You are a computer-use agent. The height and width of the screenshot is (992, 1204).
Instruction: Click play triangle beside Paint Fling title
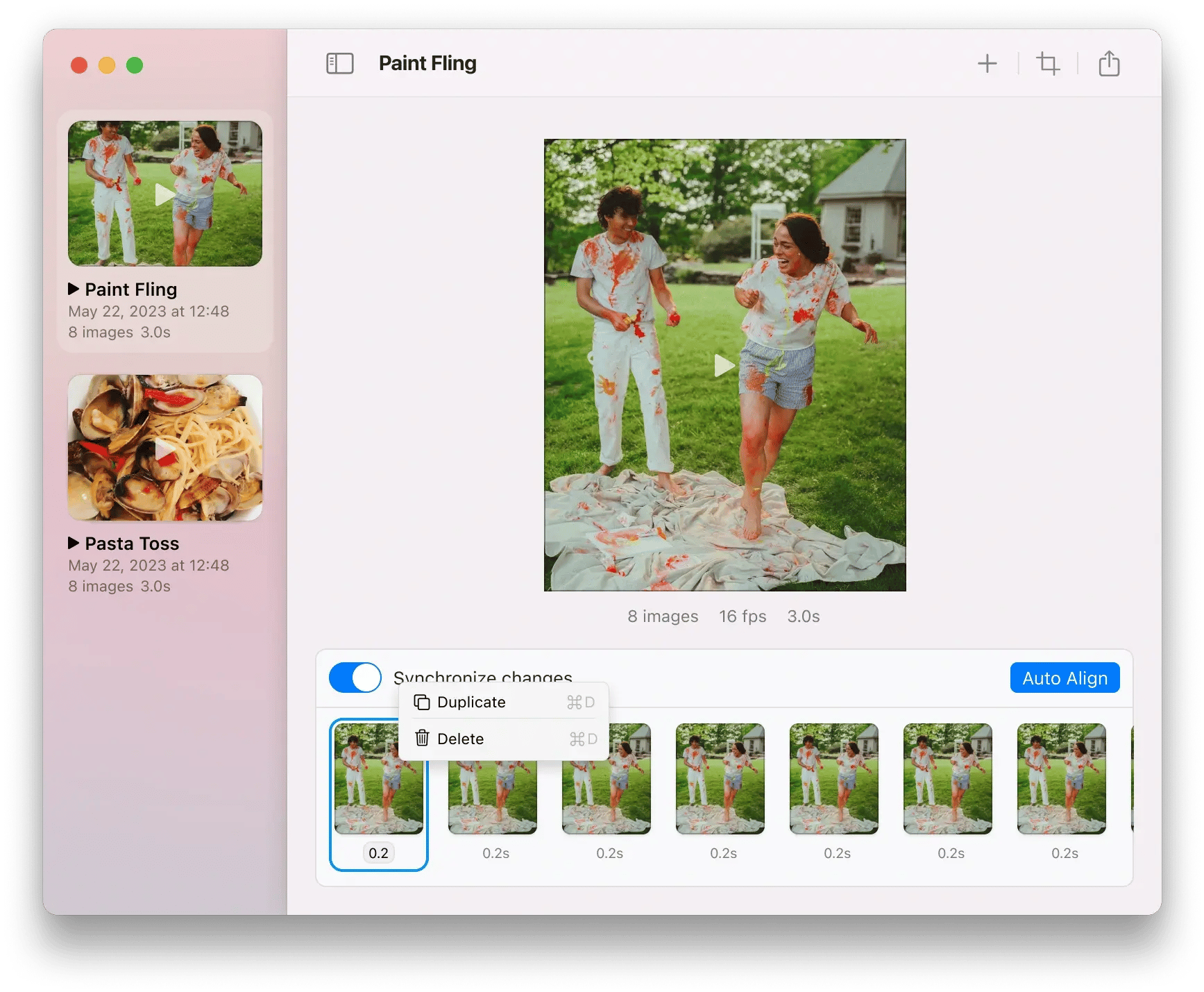(x=73, y=288)
